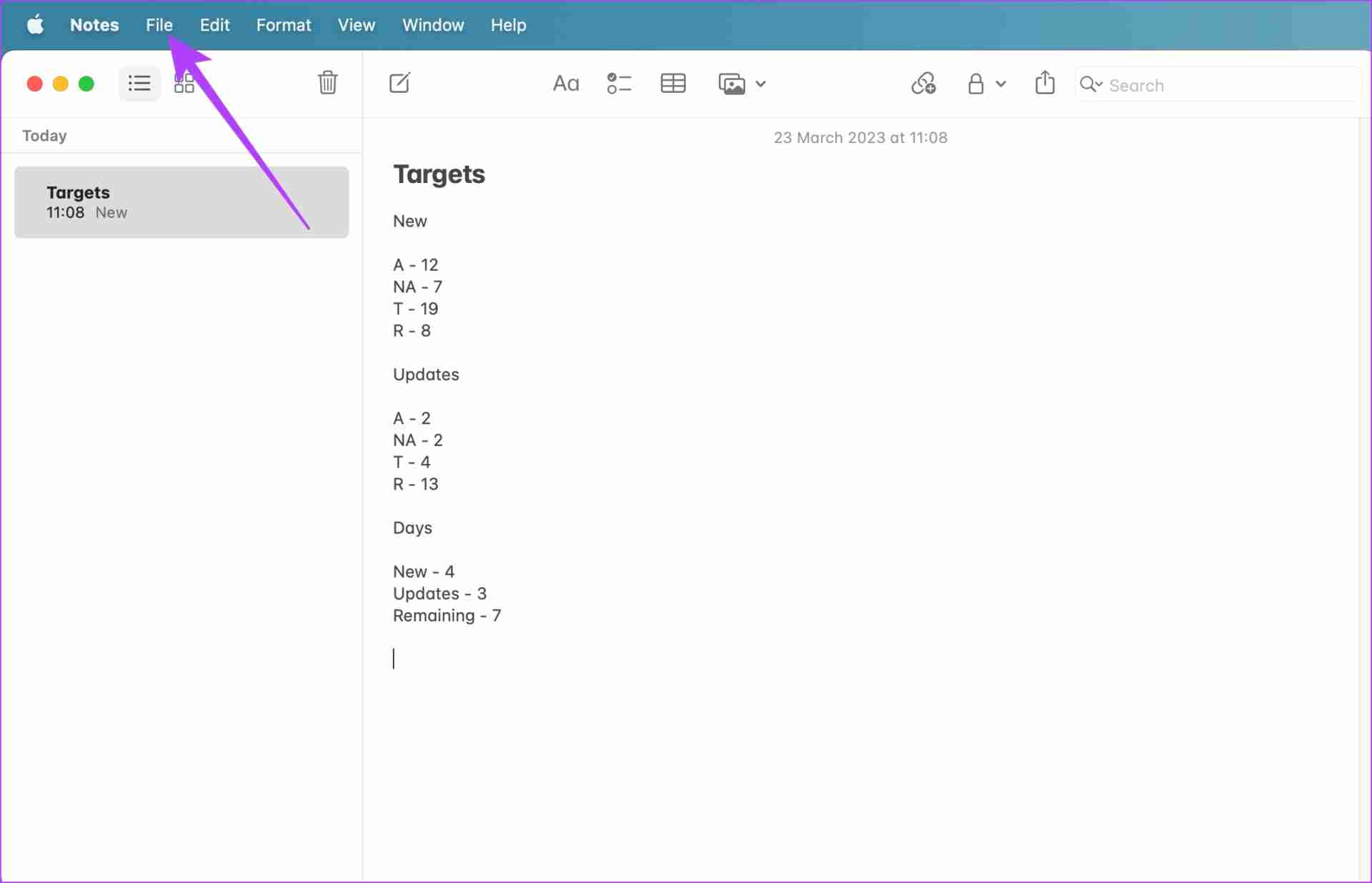This screenshot has width=1372, height=883.
Task: Open the lock options dropdown
Action: tap(998, 84)
